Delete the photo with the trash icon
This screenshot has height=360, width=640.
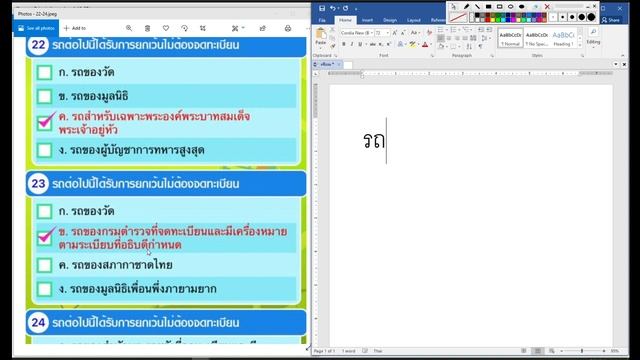[x=147, y=28]
